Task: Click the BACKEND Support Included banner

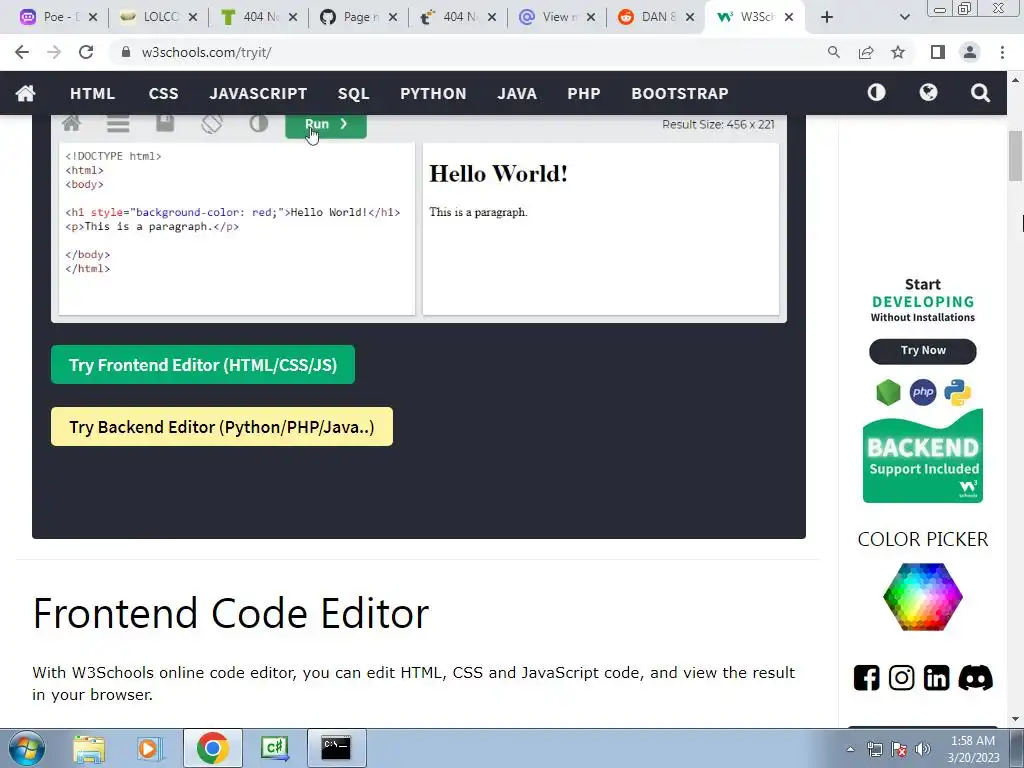Action: click(x=923, y=457)
